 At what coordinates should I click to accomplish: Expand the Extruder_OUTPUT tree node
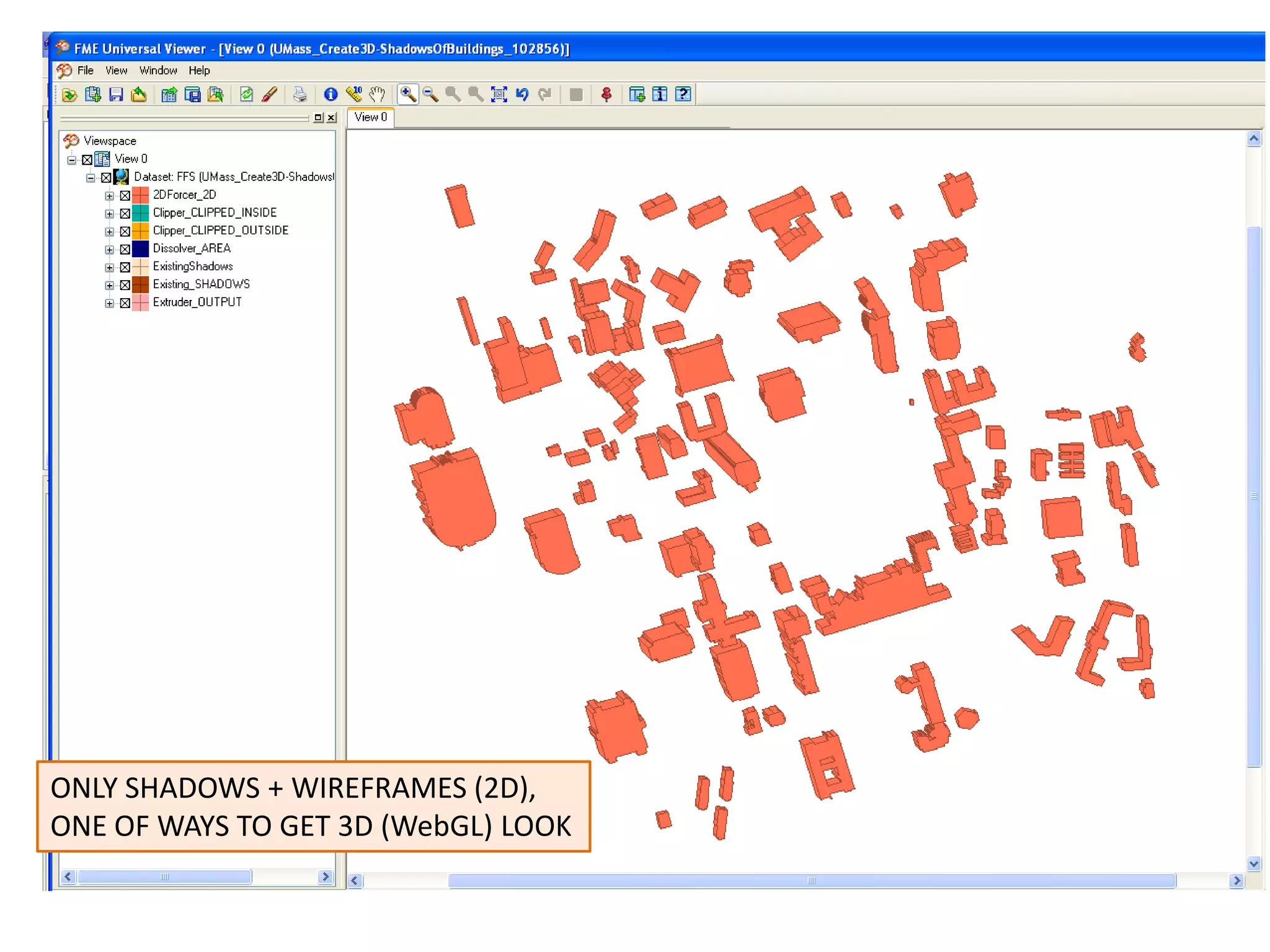click(x=110, y=303)
